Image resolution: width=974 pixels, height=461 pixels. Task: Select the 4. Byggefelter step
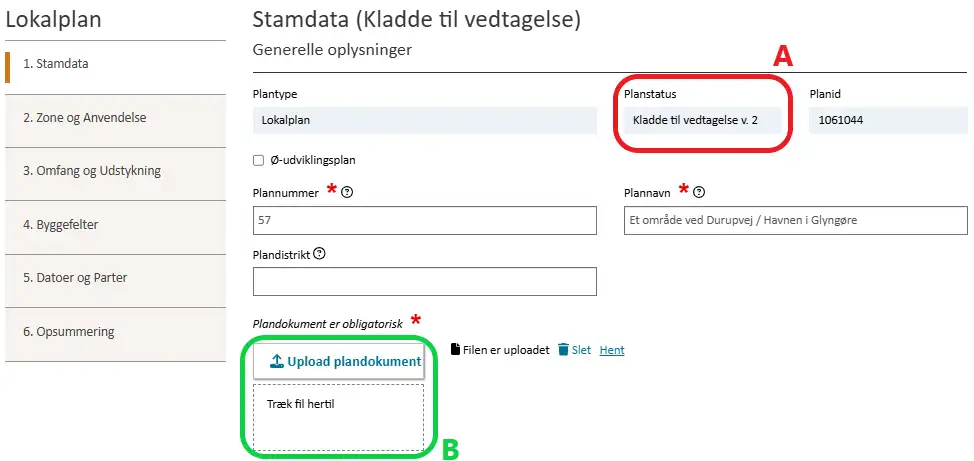point(116,224)
